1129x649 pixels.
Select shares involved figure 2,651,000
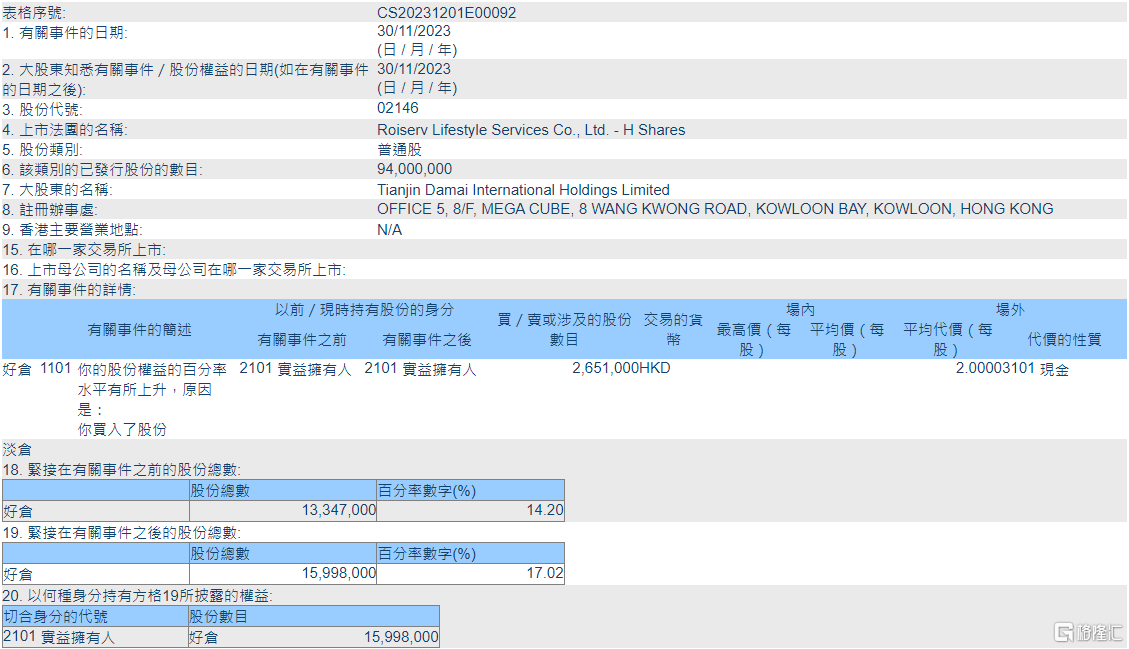(606, 368)
